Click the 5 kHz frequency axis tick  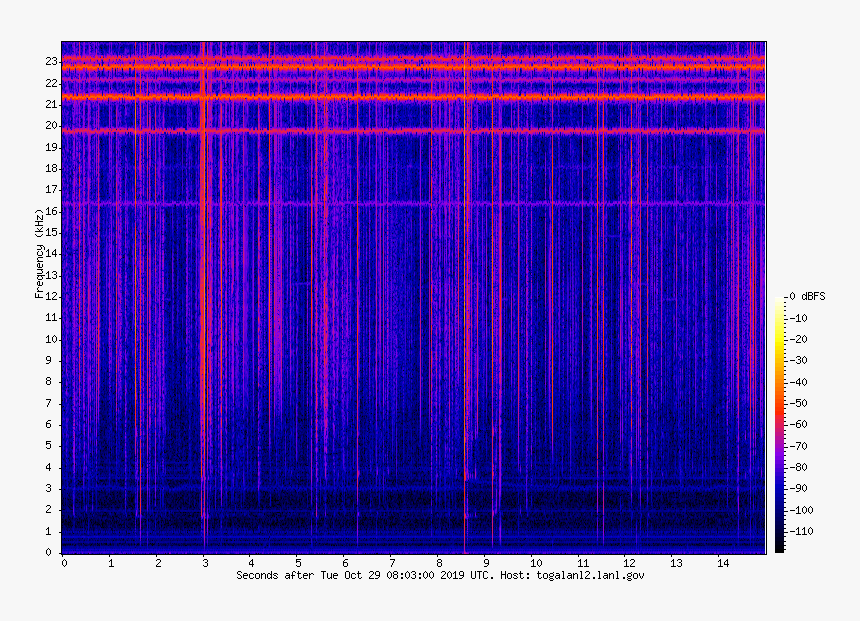point(54,446)
